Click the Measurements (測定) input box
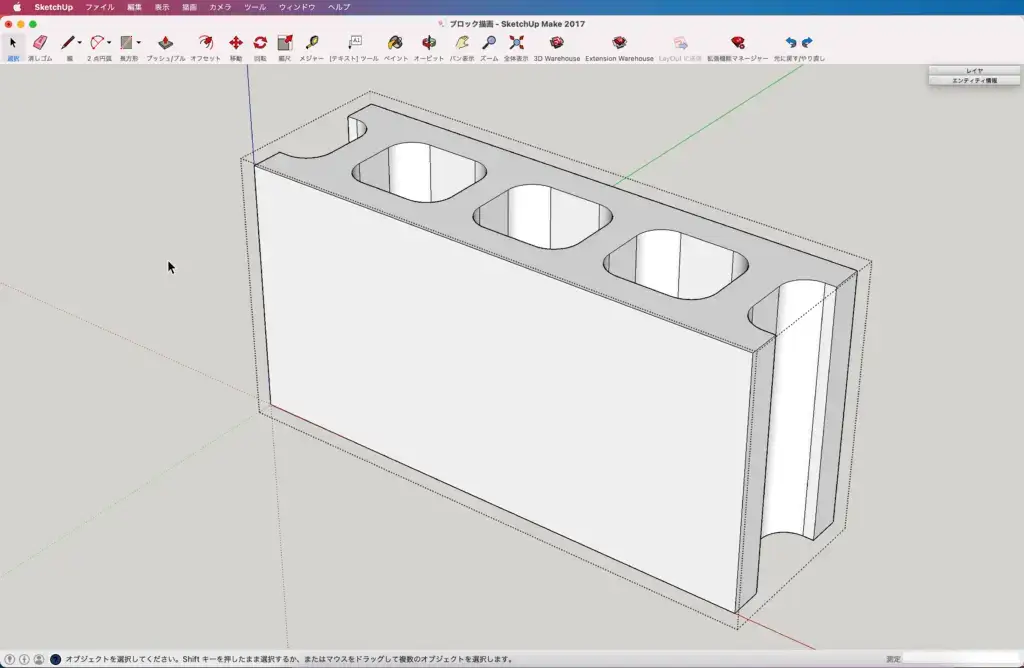The height and width of the screenshot is (668, 1024). click(x=961, y=659)
